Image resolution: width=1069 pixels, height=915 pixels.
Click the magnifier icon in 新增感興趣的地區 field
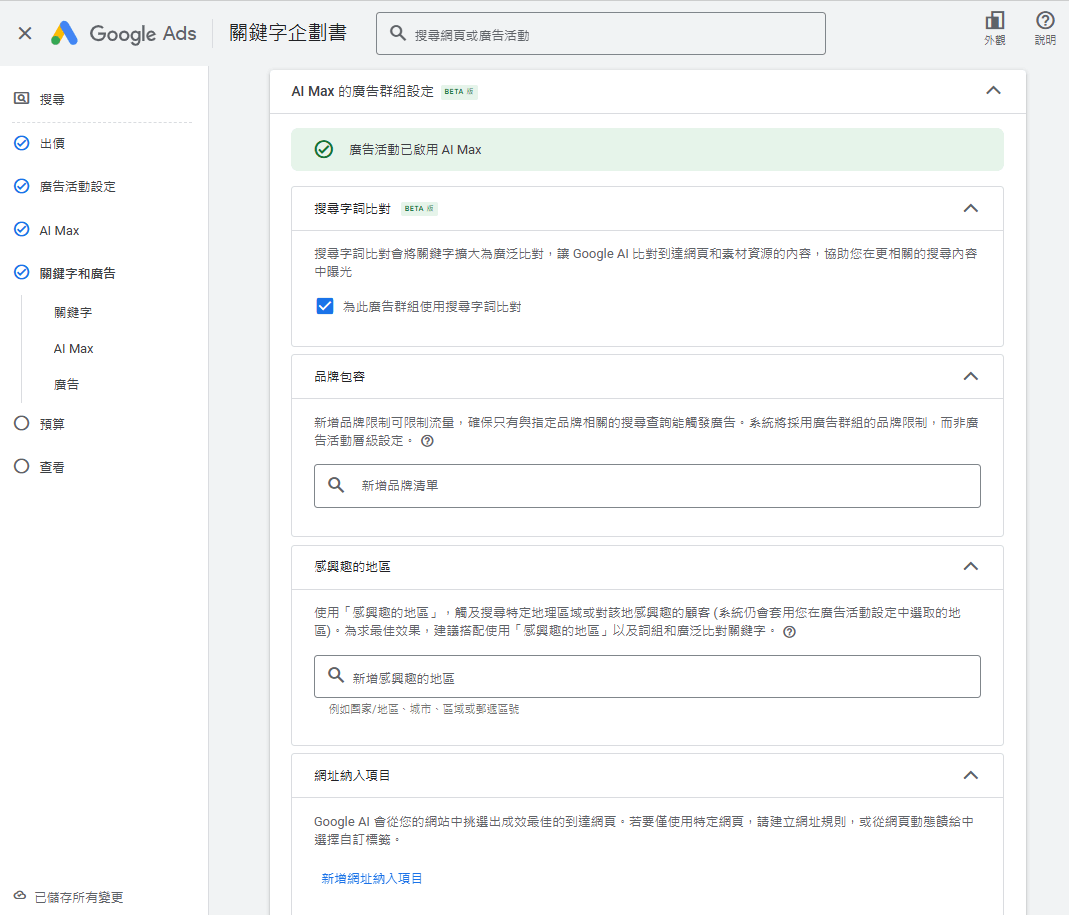336,675
